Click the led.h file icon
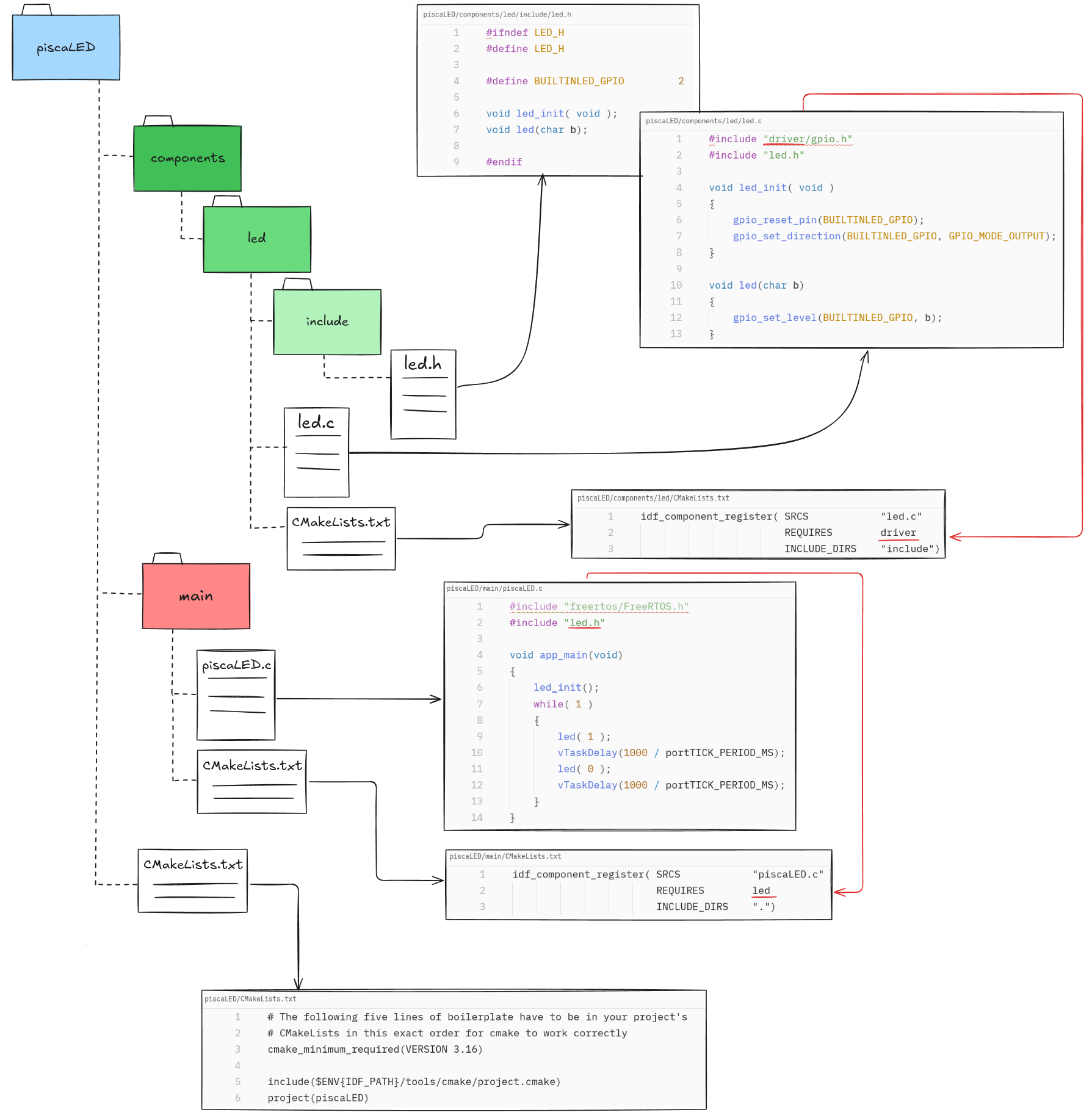The width and height of the screenshot is (1092, 1118). coord(423,394)
